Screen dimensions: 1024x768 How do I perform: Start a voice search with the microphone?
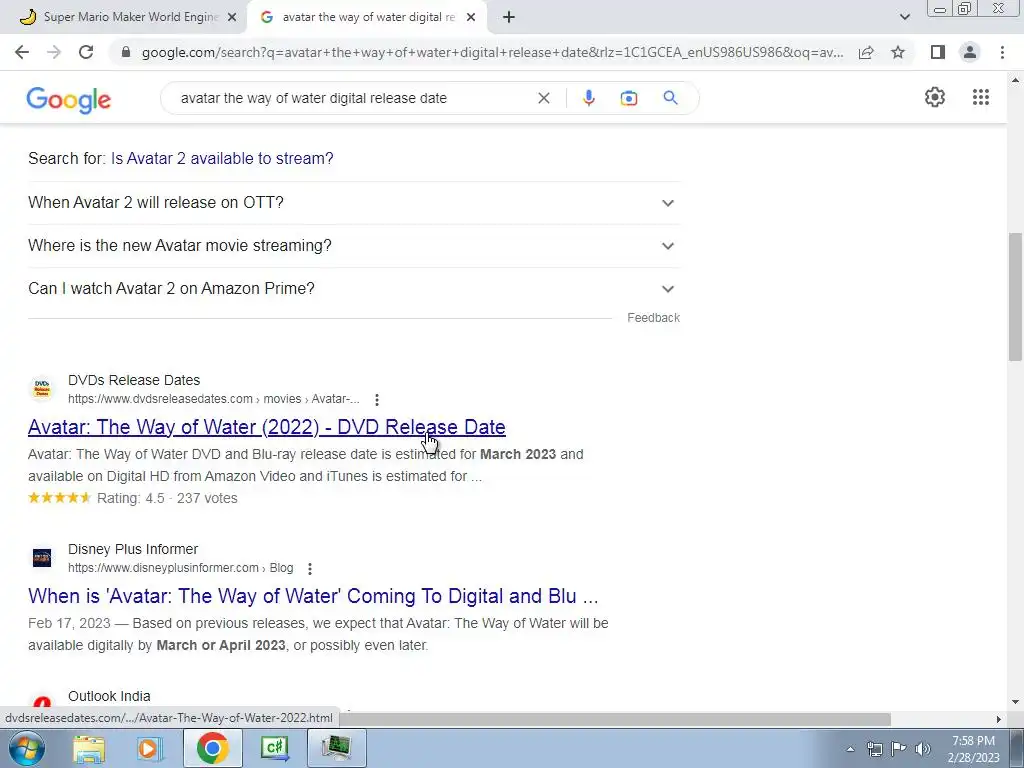pyautogui.click(x=588, y=98)
